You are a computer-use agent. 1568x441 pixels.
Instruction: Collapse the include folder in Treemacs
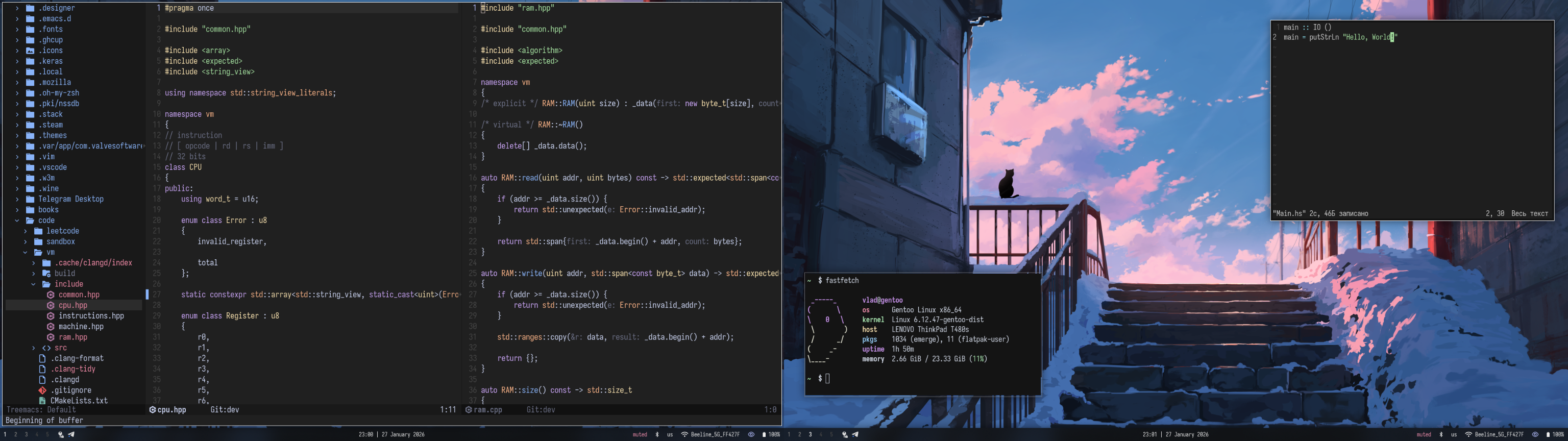tap(34, 284)
